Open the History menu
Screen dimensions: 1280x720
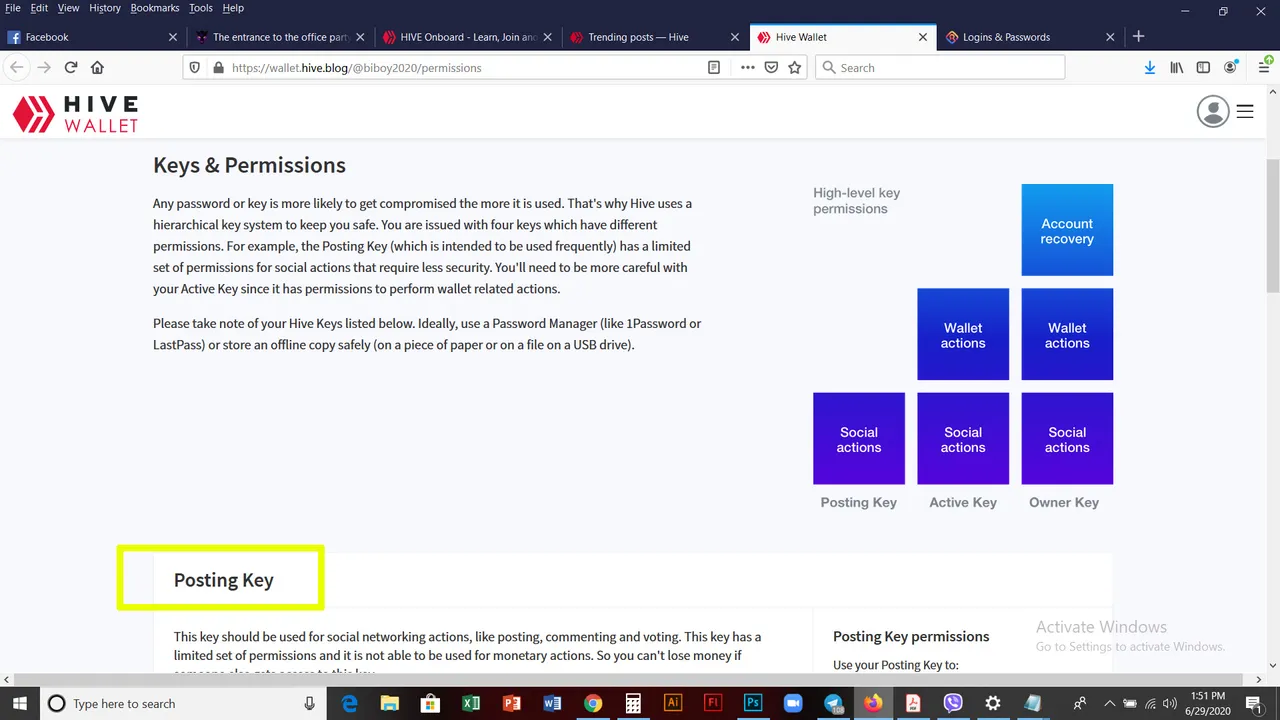click(105, 8)
